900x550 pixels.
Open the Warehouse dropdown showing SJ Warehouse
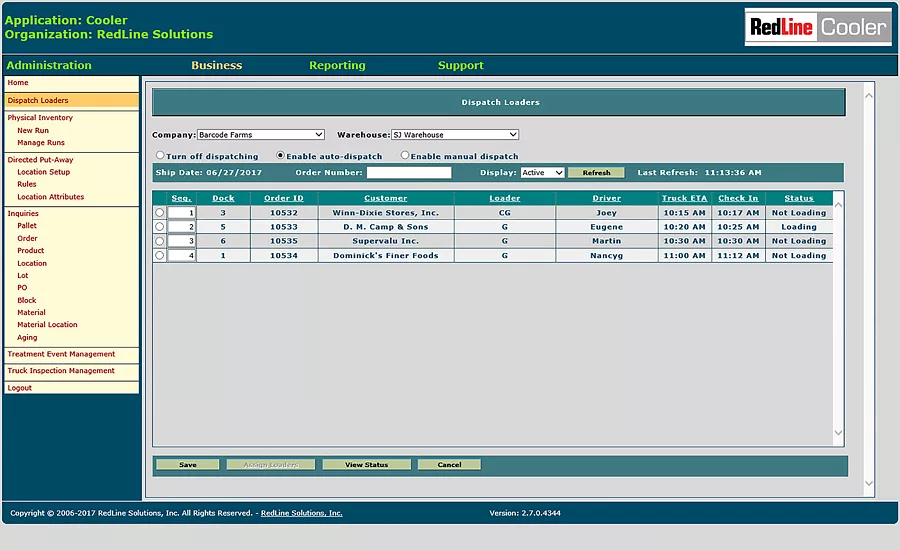point(455,134)
